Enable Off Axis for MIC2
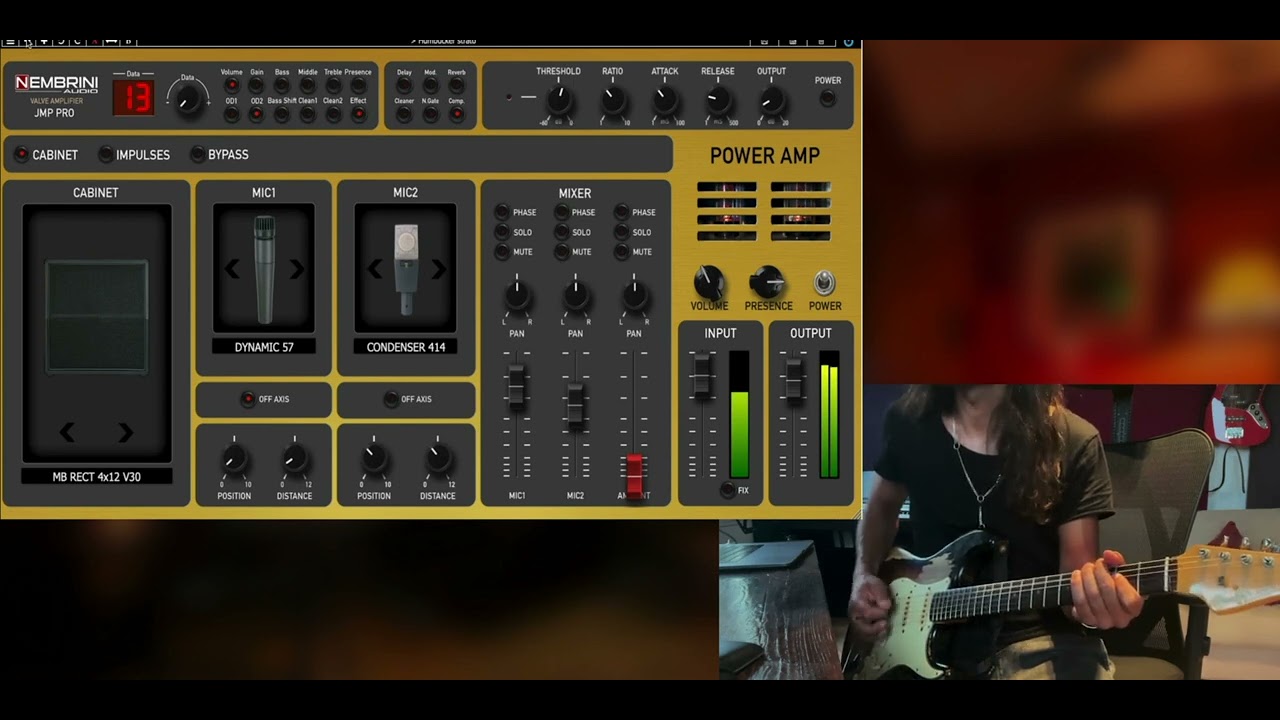The image size is (1280, 720). coord(391,399)
